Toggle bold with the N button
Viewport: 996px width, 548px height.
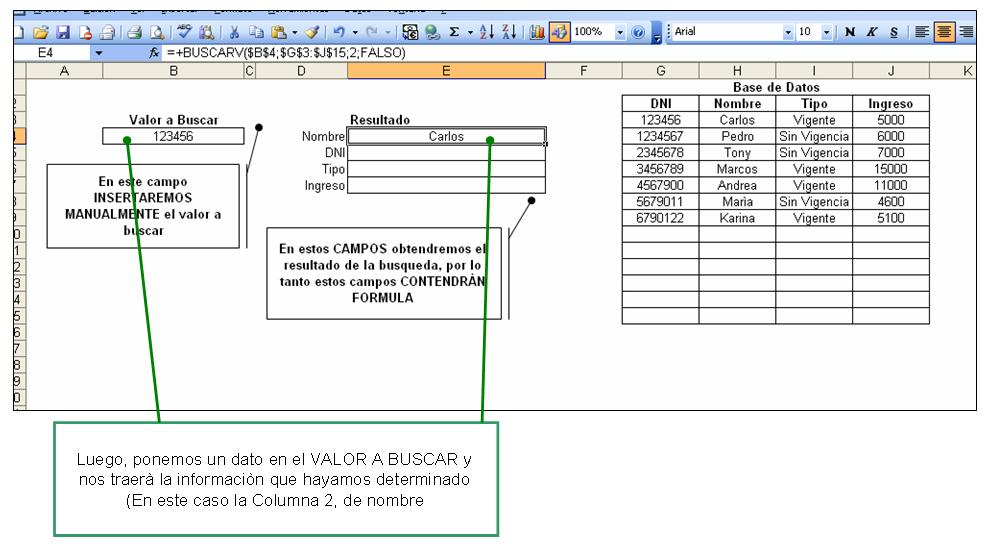click(x=850, y=32)
